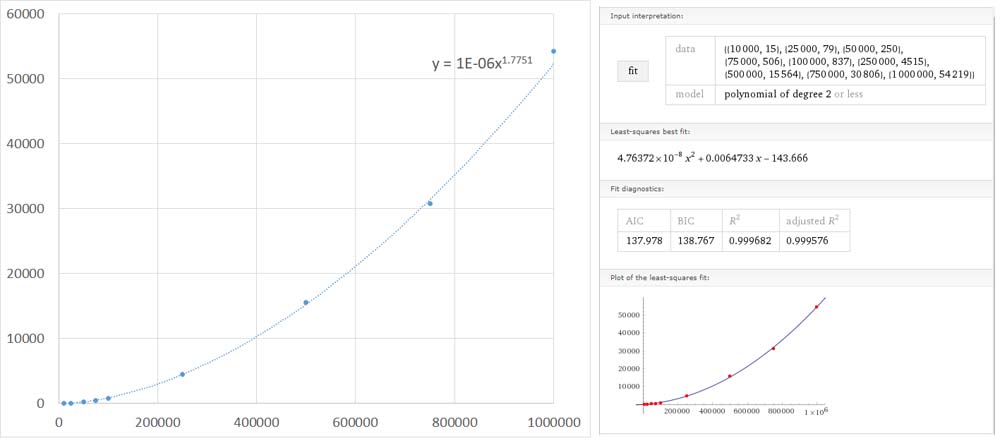Click the 800000 label on the left chart x-axis

pos(454,422)
